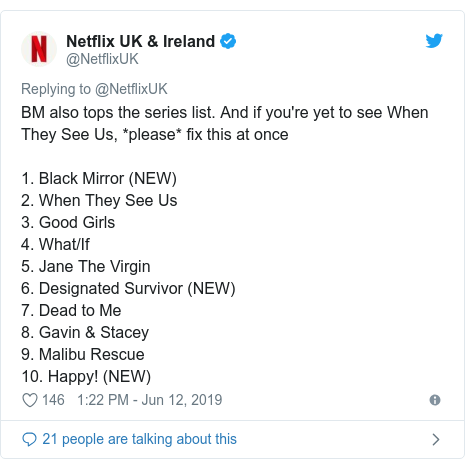Click the Happy! (NEW) list entry
Screen dimensions: 465x469
[x=86, y=376]
